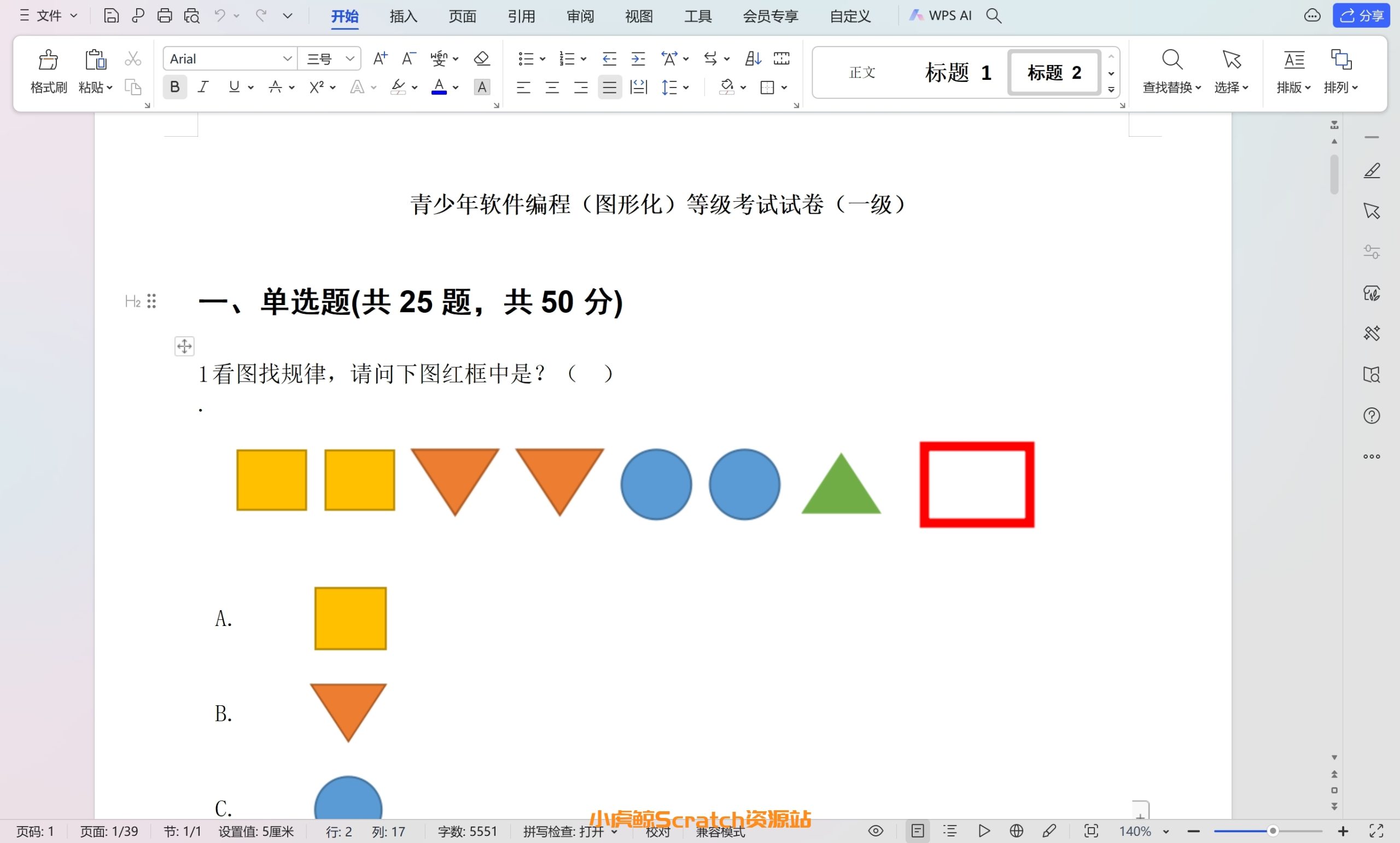Click the Undo arrow icon
Screen dimensions: 1400x843
[220, 16]
